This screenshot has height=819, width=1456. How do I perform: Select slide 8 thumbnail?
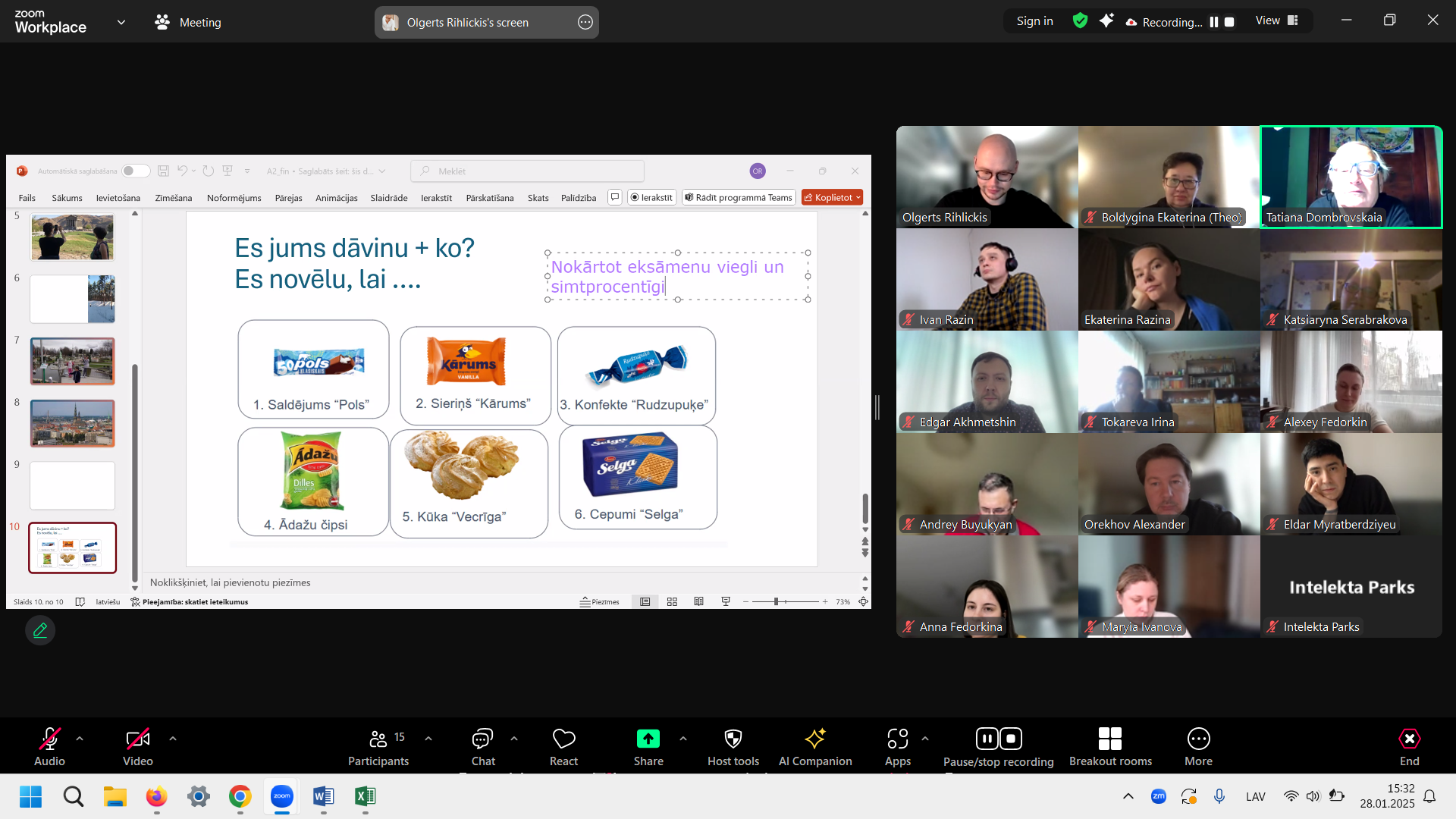(x=72, y=423)
